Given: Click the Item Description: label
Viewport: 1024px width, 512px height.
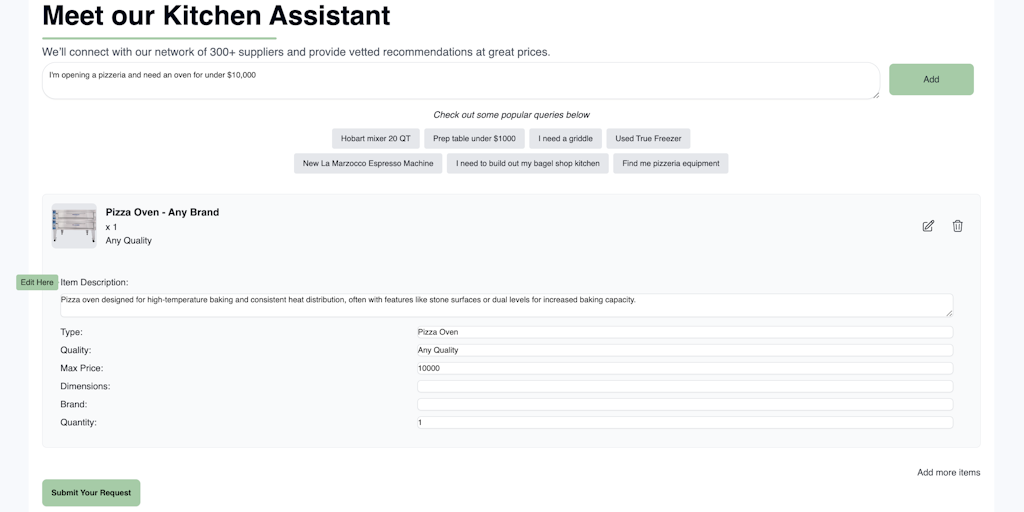Looking at the screenshot, I should click(94, 282).
